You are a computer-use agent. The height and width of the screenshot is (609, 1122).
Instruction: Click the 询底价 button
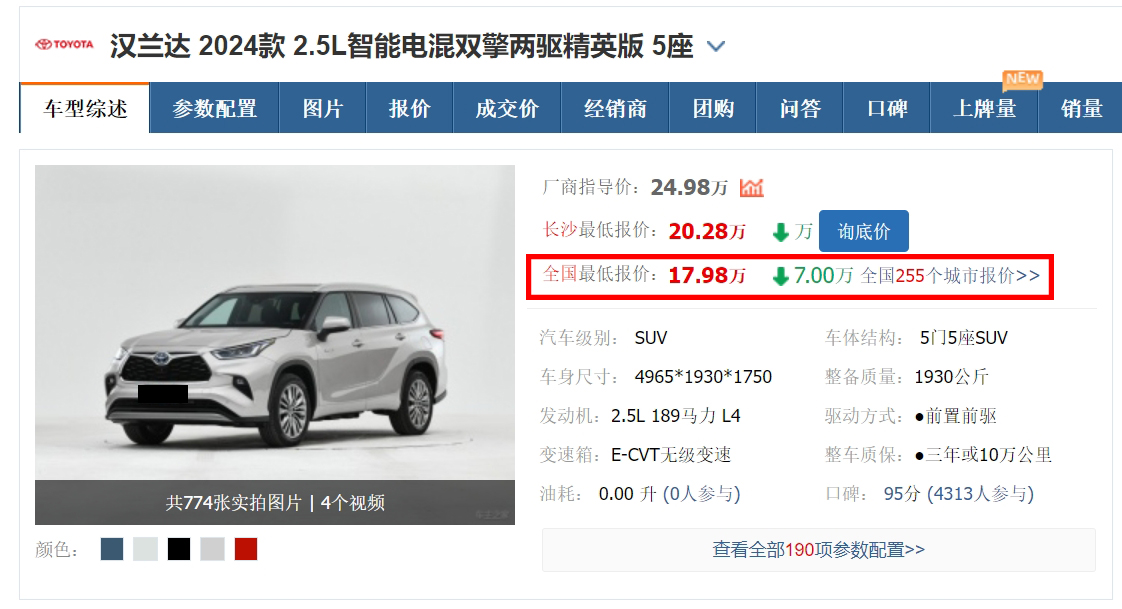coord(864,231)
